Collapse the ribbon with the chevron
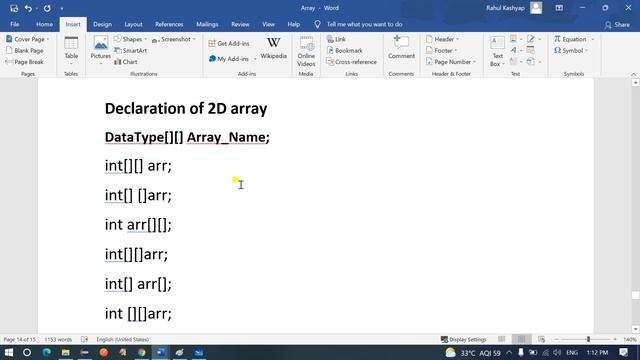Viewport: 640px width, 360px height. pos(633,74)
